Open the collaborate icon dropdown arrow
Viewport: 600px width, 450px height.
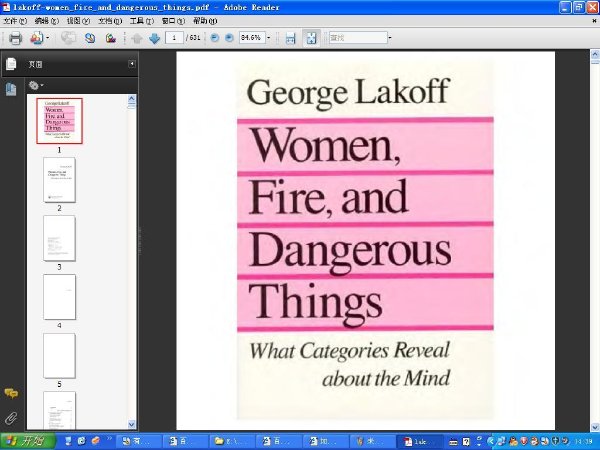(47, 38)
